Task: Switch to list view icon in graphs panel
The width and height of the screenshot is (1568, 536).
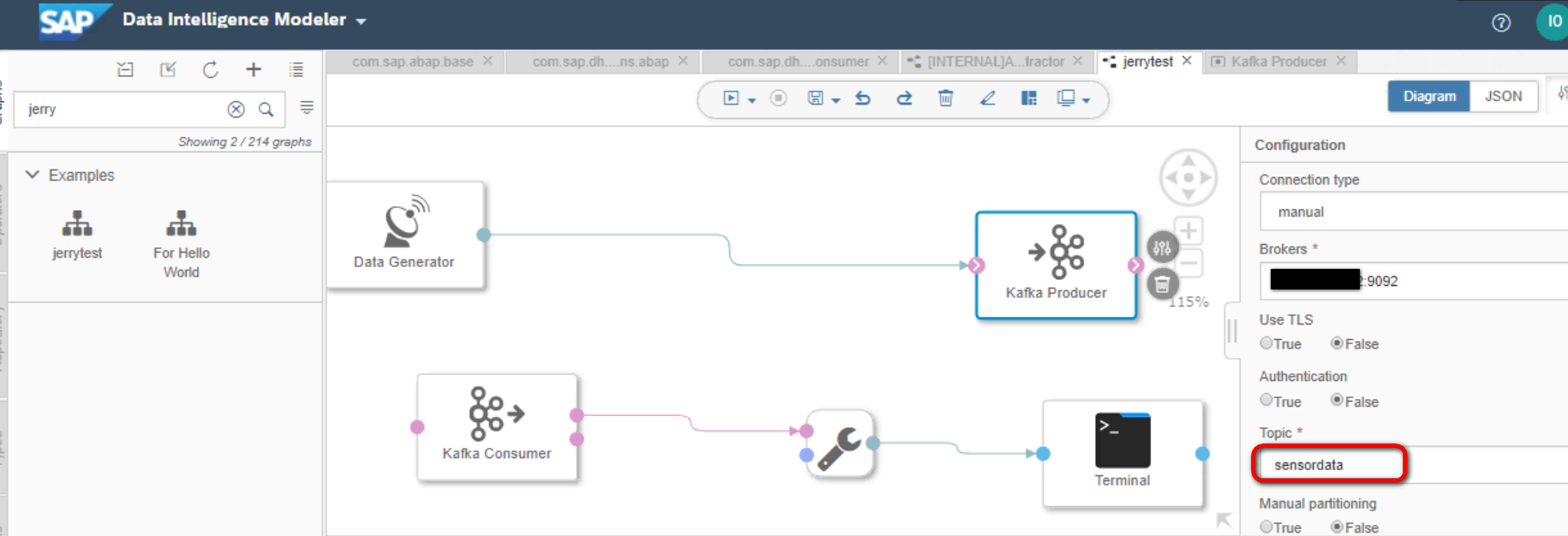Action: pos(296,70)
